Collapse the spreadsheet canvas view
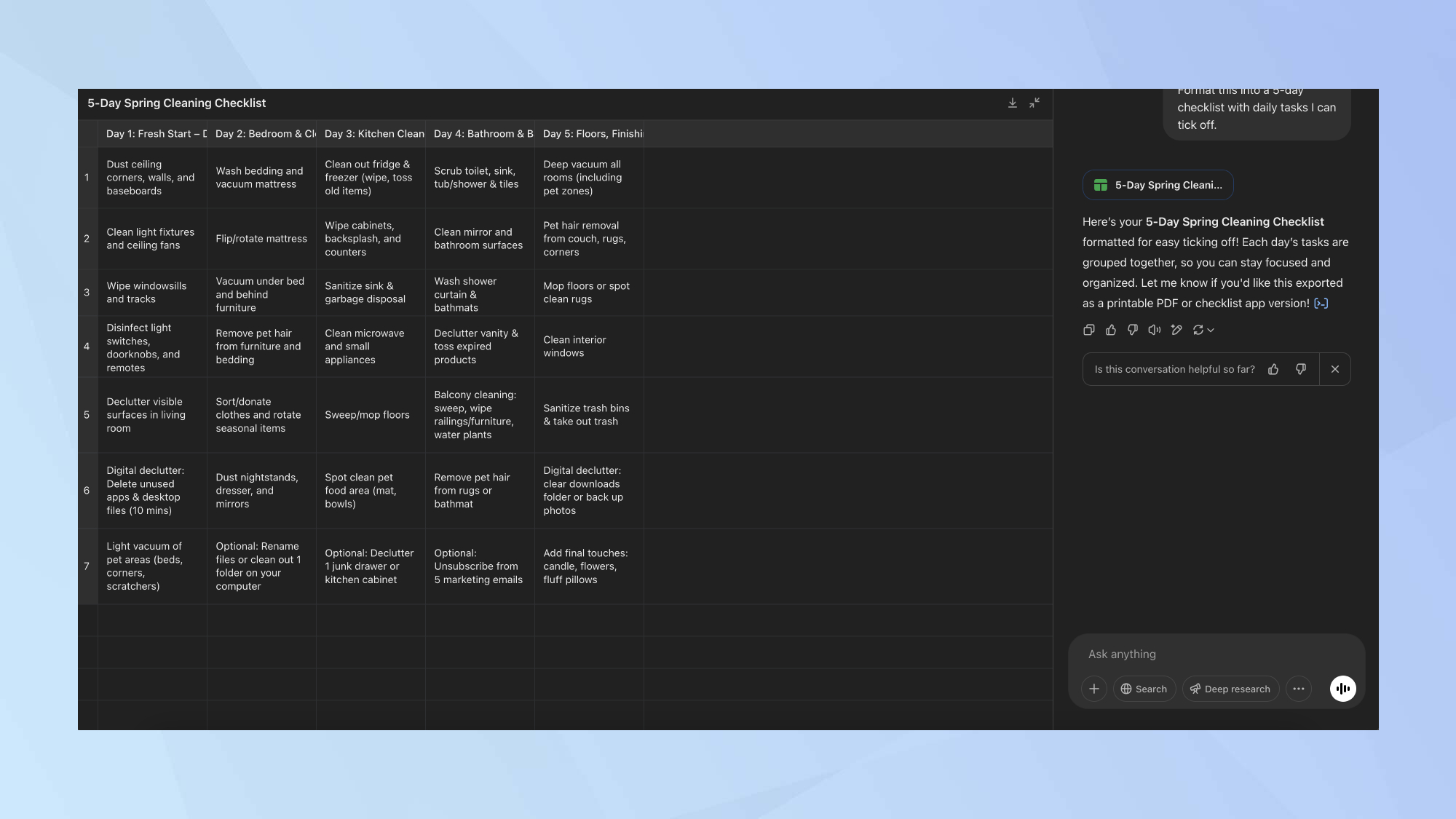The image size is (1456, 819). click(1034, 103)
